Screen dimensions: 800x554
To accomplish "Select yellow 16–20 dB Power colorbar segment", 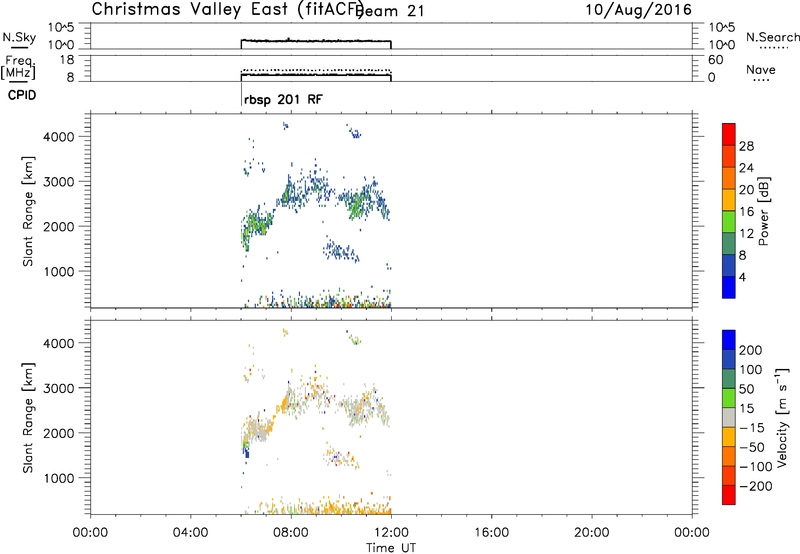I will tap(729, 199).
